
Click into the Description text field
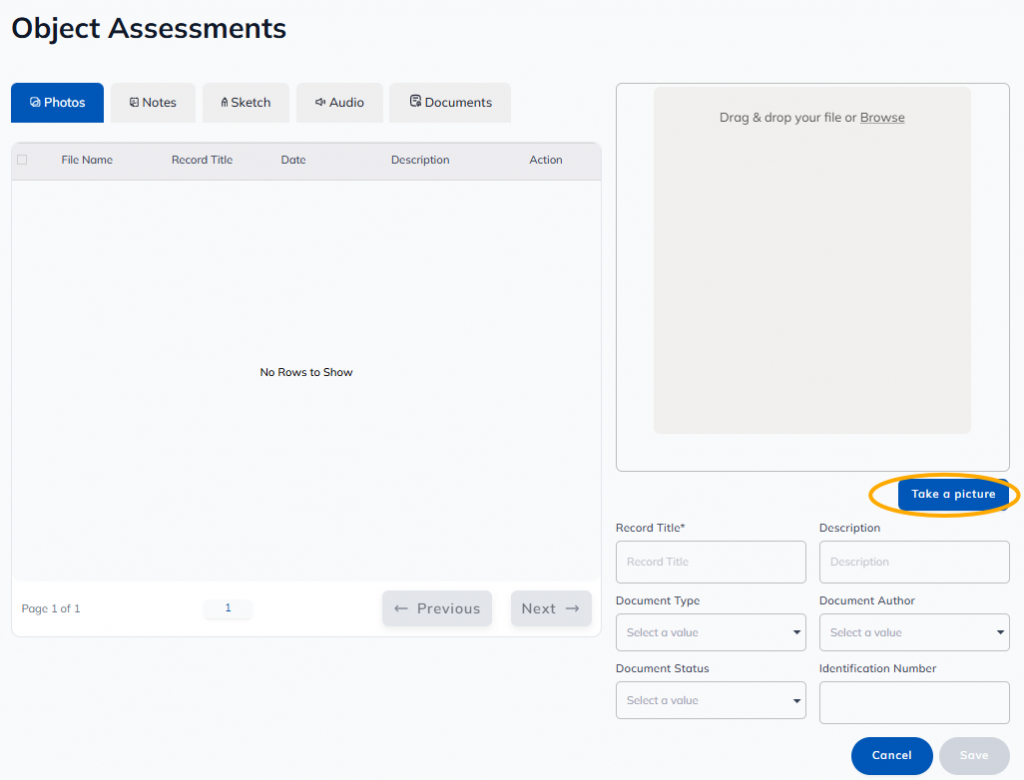(913, 562)
